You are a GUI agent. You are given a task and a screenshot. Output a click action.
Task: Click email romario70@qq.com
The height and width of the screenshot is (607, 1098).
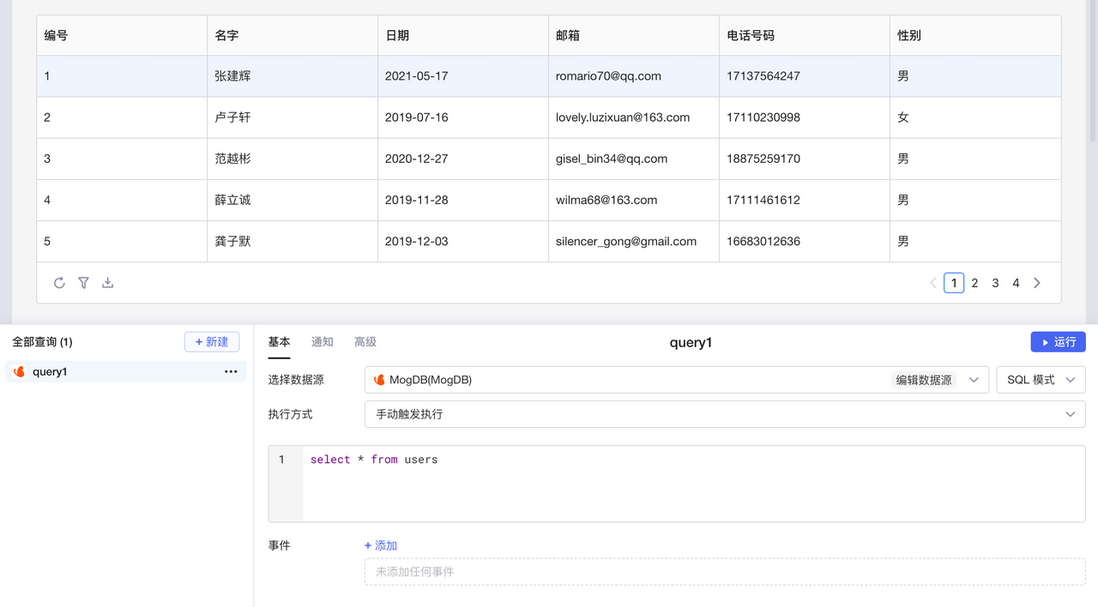tap(608, 76)
